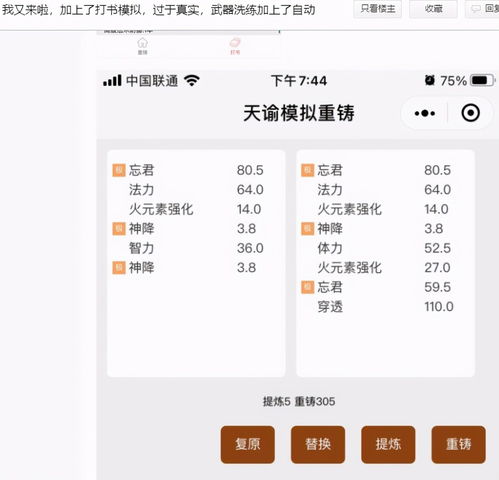Image resolution: width=499 pixels, height=480 pixels.
Task: Click the badge beside 忘君 59.5 entry
Action: pos(307,287)
